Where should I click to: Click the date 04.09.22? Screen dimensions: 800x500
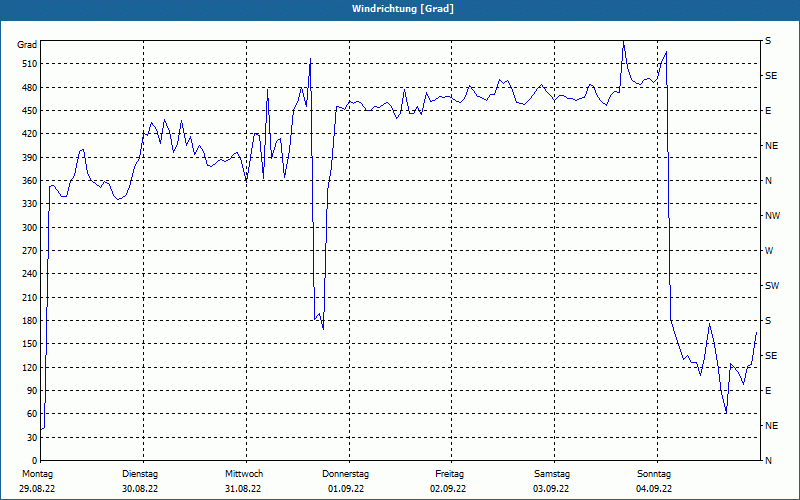tap(654, 489)
